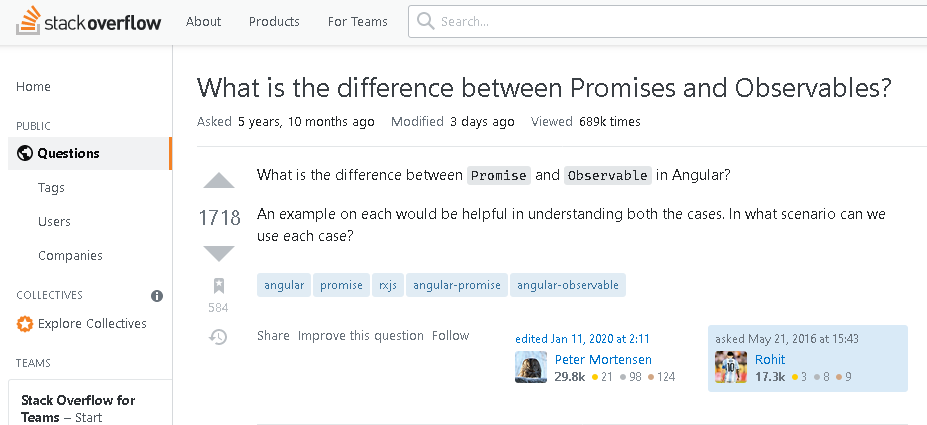Click the Share link under the question
The width and height of the screenshot is (927, 425).
point(273,336)
